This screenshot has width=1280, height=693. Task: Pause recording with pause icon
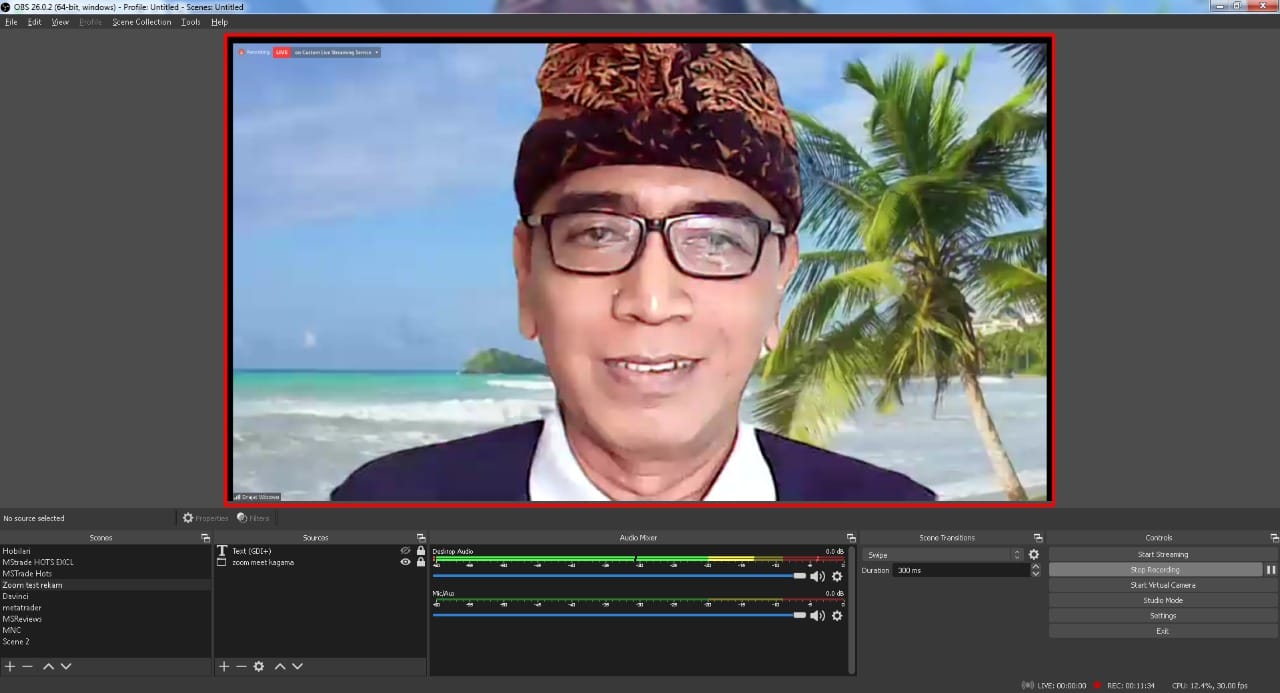[x=1271, y=570]
